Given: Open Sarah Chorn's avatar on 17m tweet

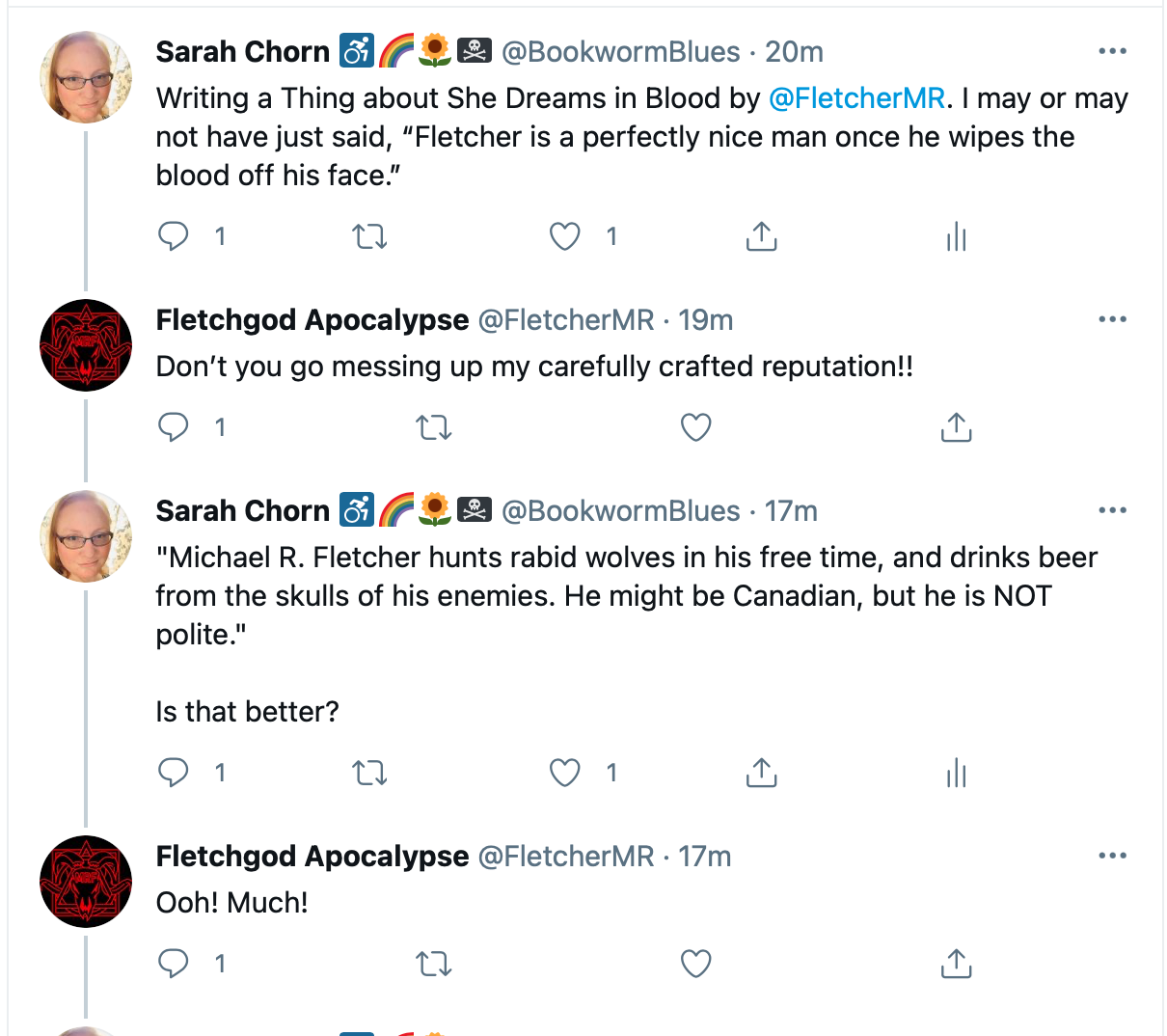Looking at the screenshot, I should 86,536.
